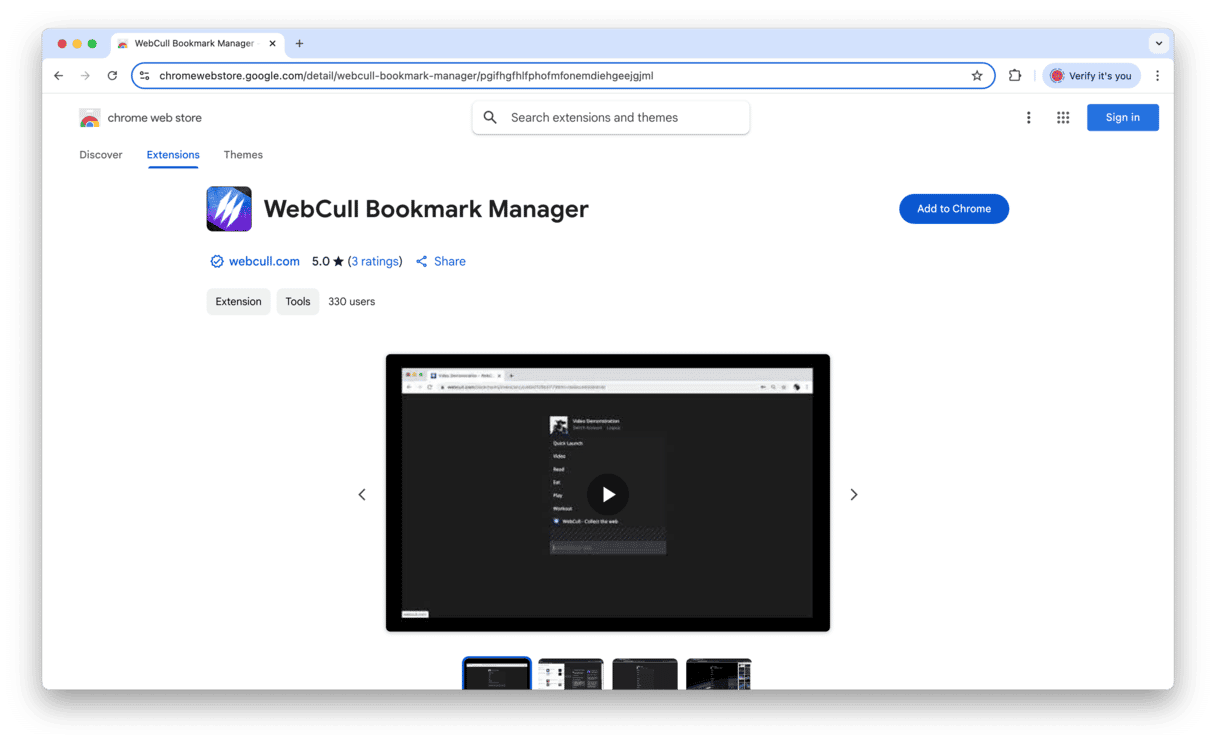Switch to the Discover tab
This screenshot has height=745, width=1216.
coord(101,155)
